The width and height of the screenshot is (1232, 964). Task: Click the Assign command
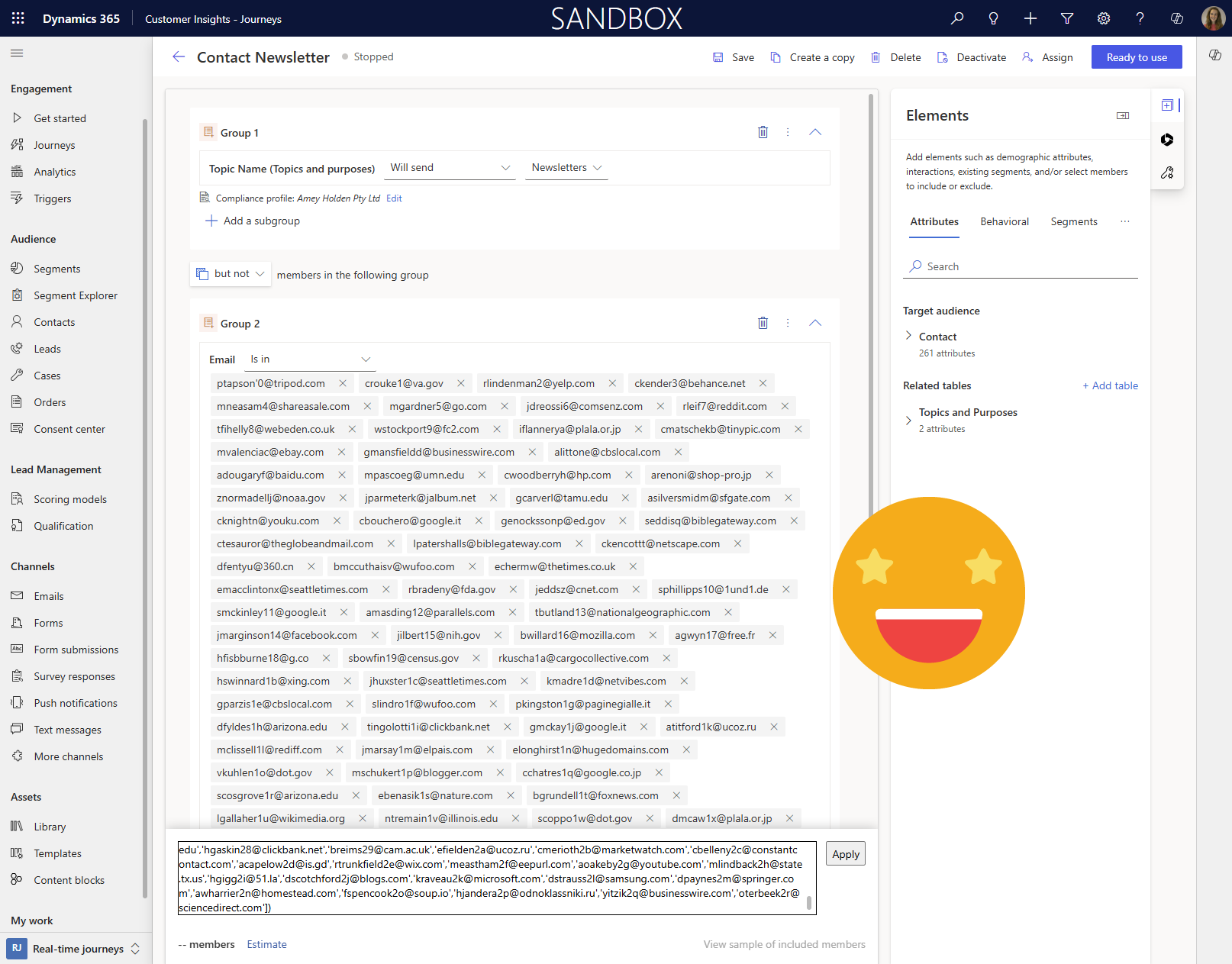[1047, 57]
